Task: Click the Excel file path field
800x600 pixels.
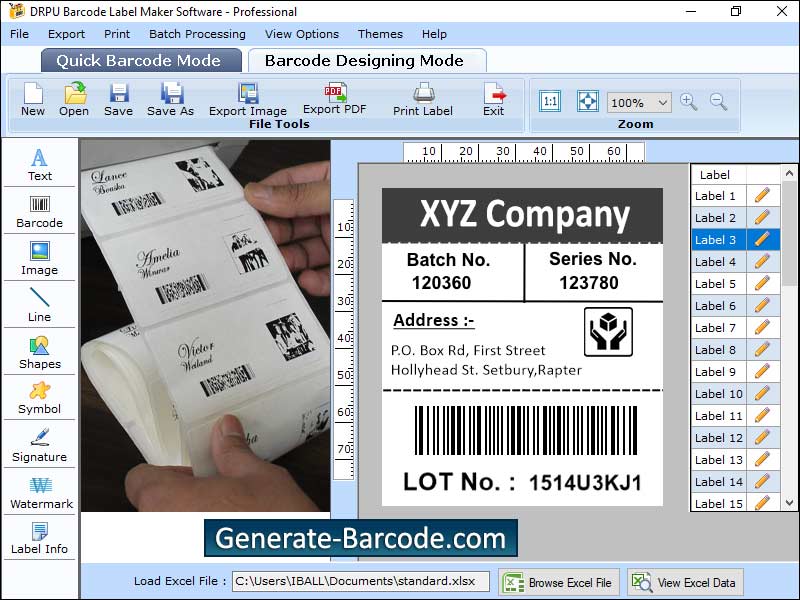Action: [x=360, y=582]
